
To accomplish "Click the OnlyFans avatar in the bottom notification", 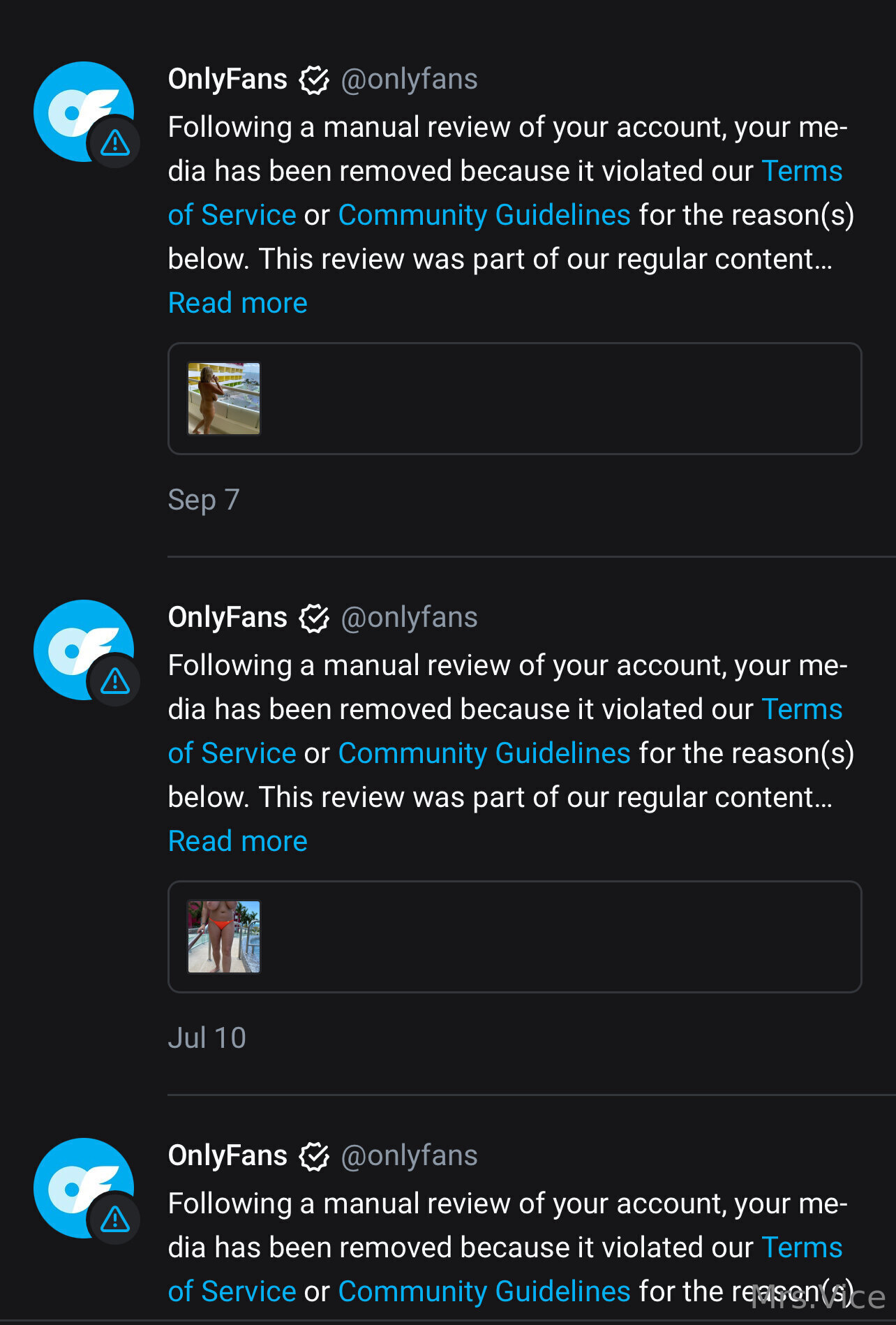I will pyautogui.click(x=75, y=1181).
